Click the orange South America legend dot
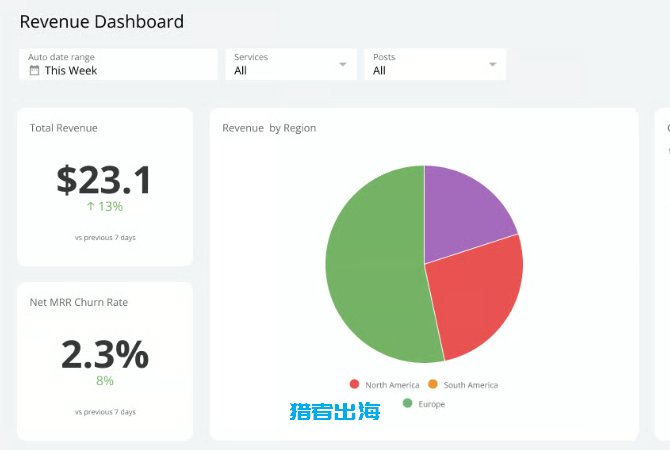This screenshot has width=670, height=450. click(x=433, y=384)
